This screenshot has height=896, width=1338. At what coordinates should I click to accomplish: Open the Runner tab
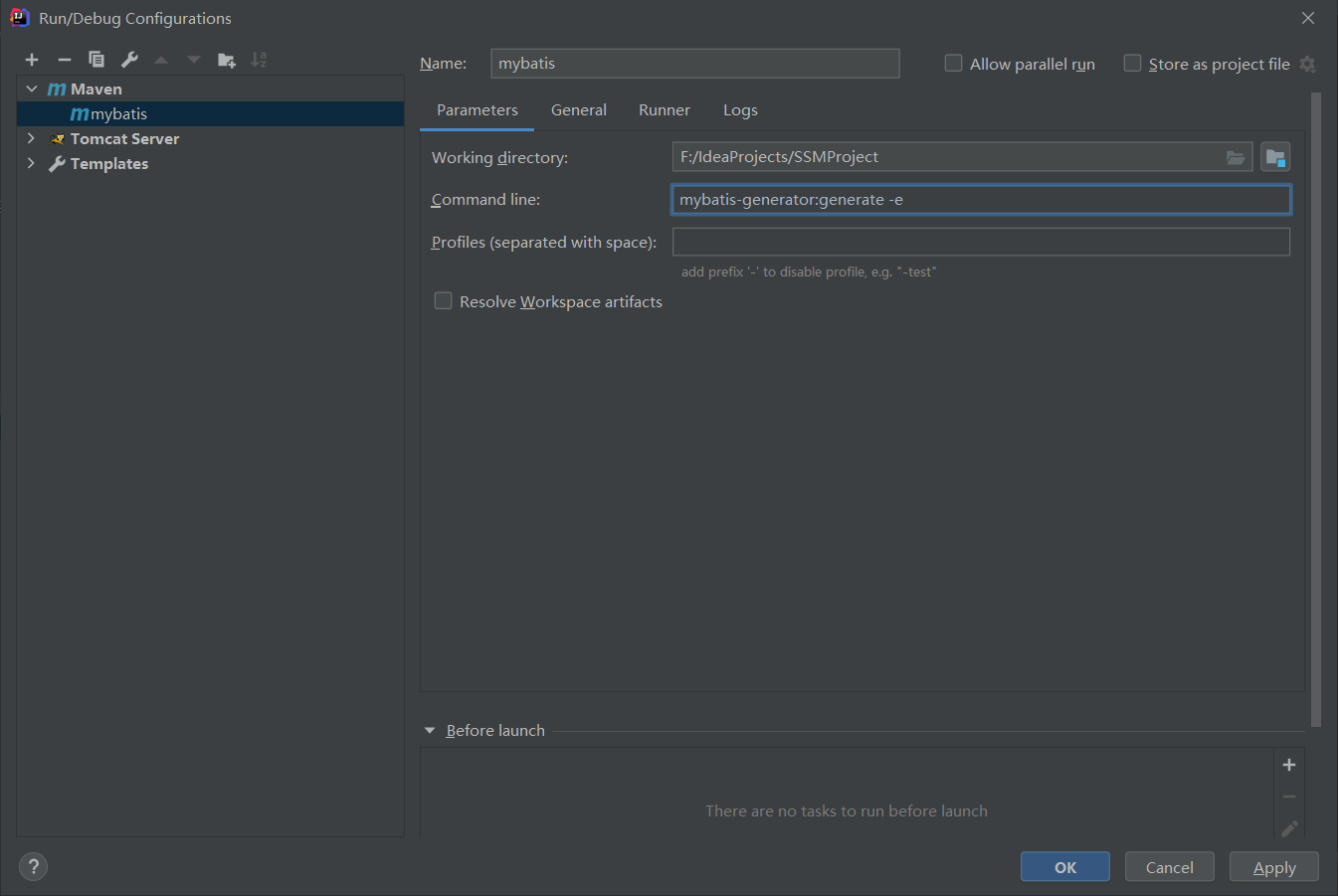tap(664, 110)
